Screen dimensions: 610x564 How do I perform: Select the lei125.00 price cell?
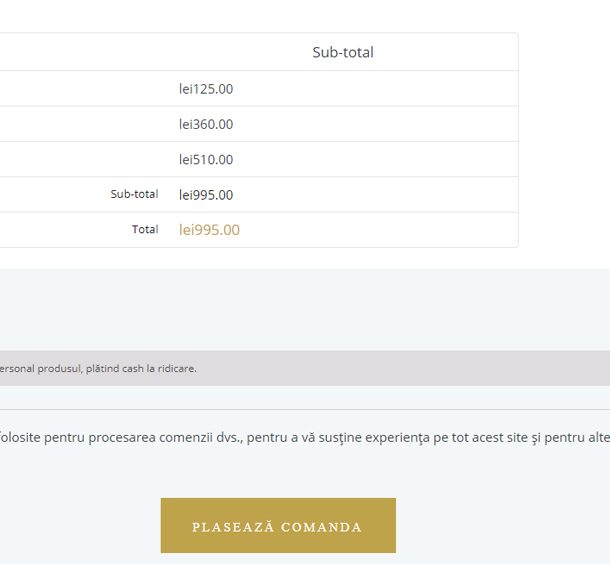click(x=206, y=89)
